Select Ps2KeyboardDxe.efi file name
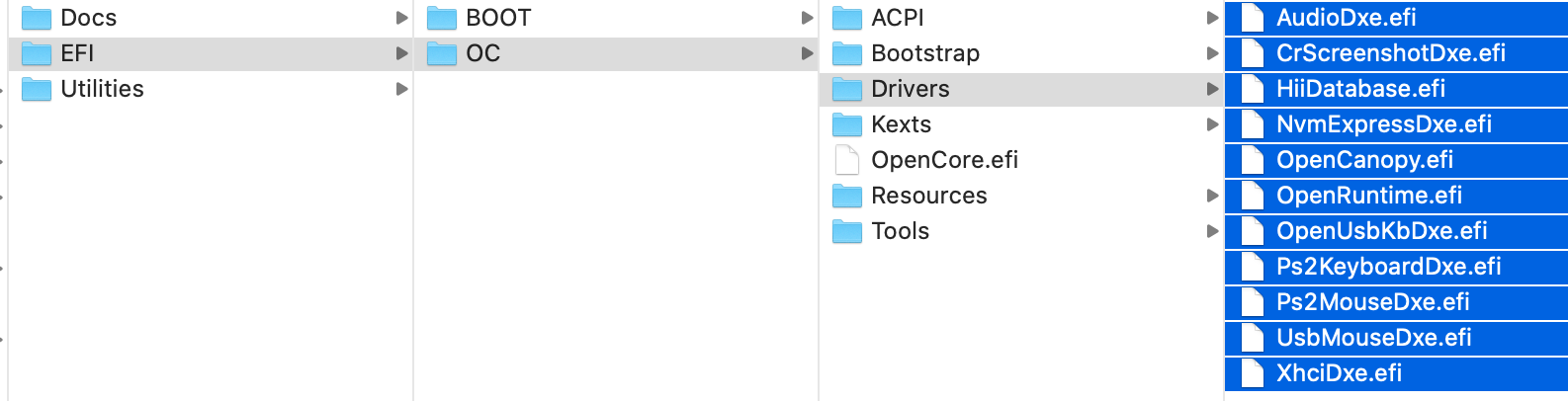Screen dimensions: 1568x401 1388,267
